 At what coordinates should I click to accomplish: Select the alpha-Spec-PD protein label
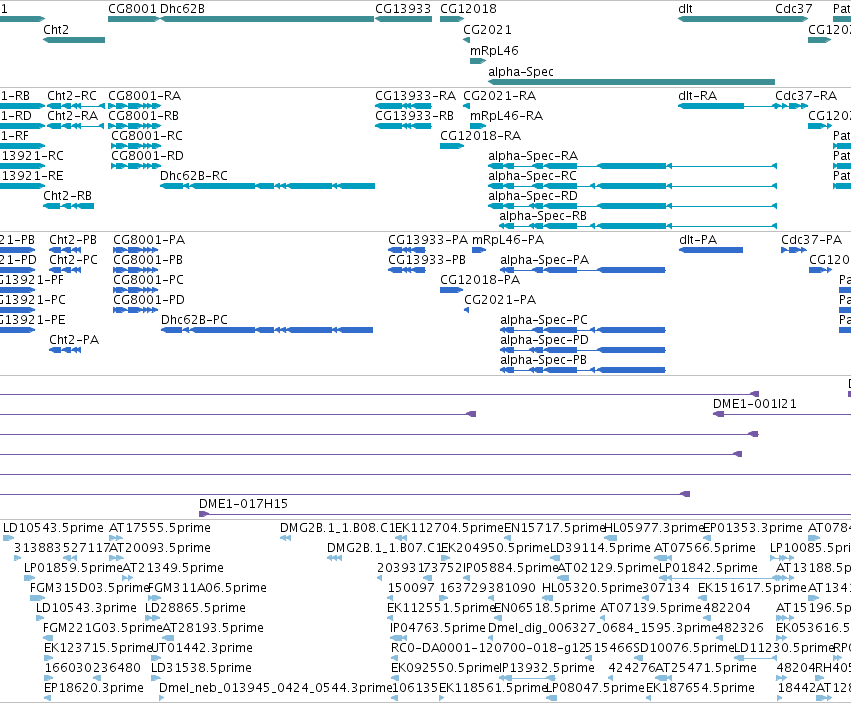click(544, 340)
